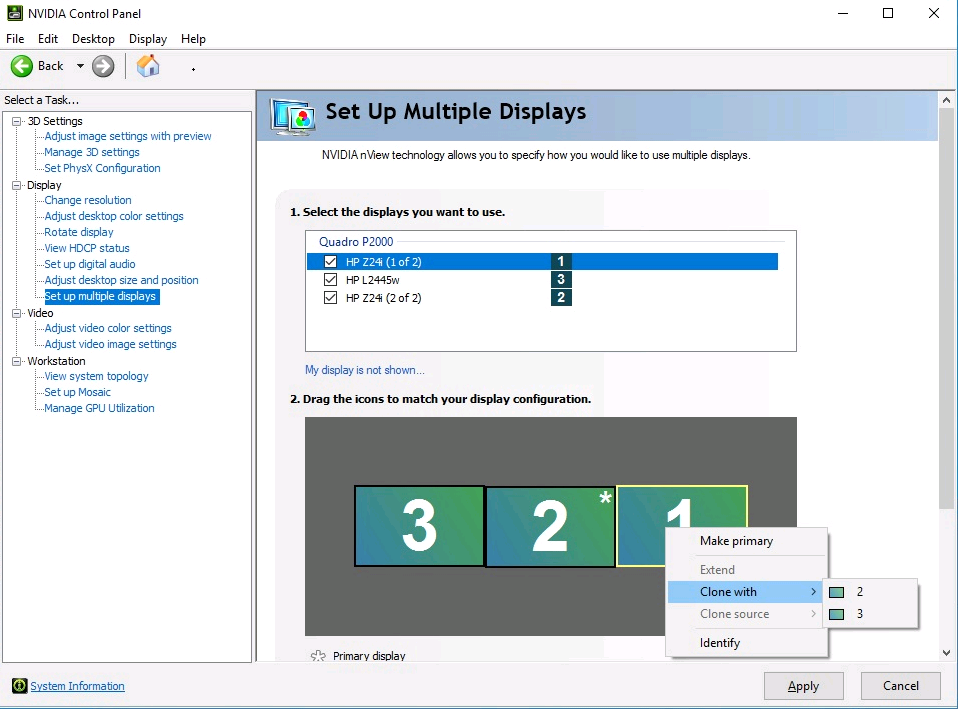Open the Set up Mosaic task

(x=77, y=392)
